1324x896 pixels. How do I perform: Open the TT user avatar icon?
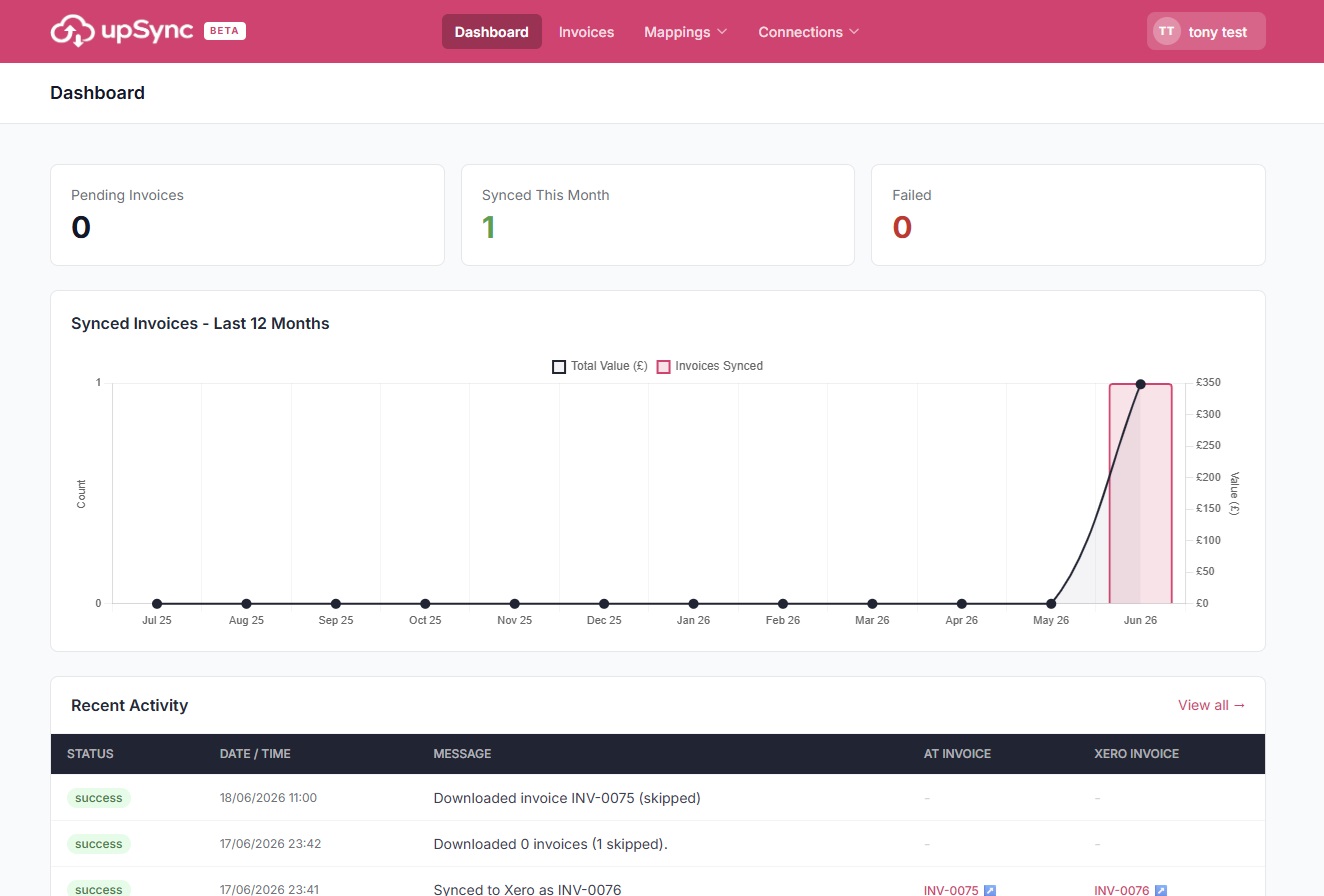click(x=1166, y=31)
